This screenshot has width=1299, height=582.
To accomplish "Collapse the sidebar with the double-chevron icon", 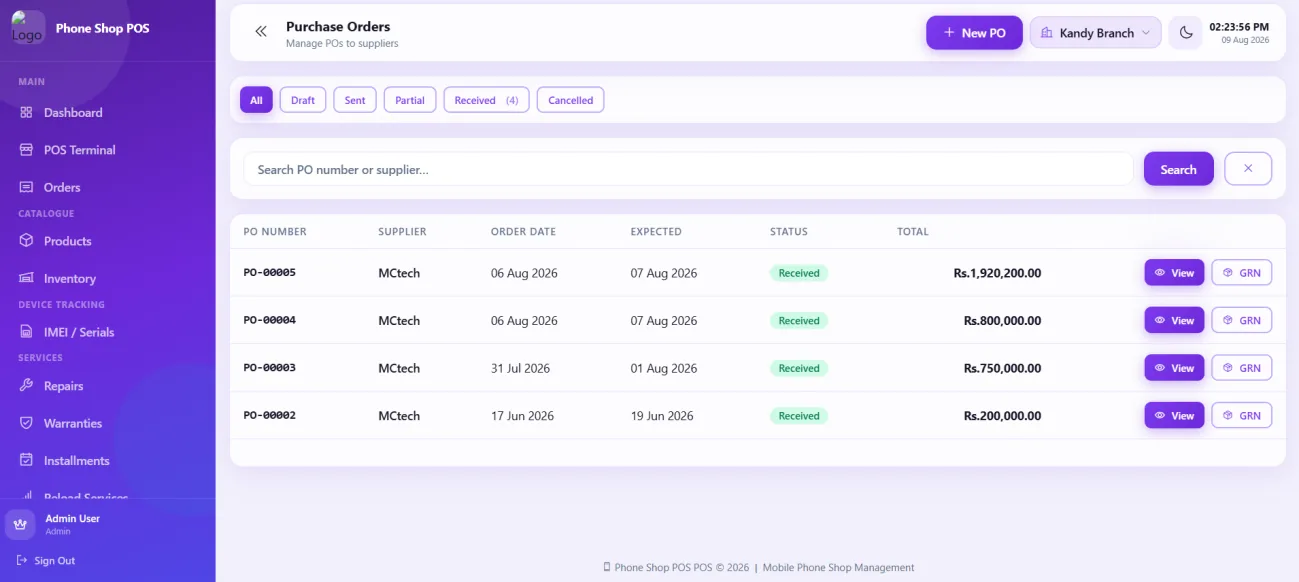I will (x=261, y=32).
